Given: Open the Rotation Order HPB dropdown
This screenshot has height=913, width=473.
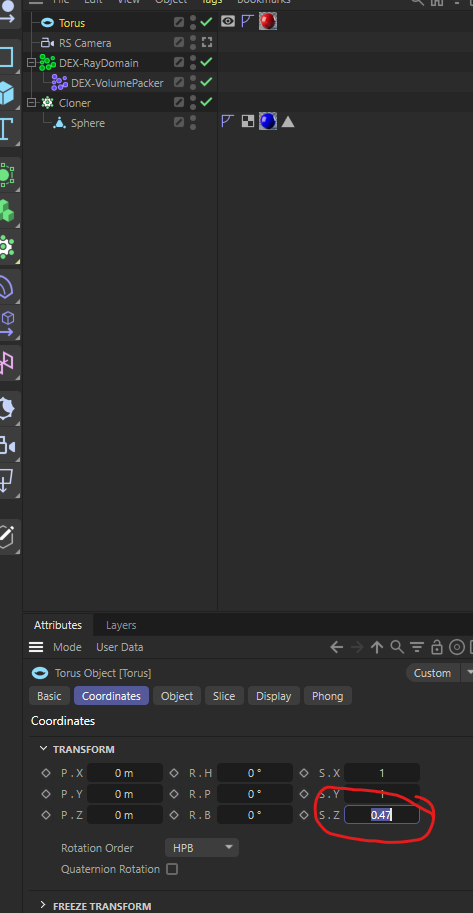Looking at the screenshot, I should 202,848.
